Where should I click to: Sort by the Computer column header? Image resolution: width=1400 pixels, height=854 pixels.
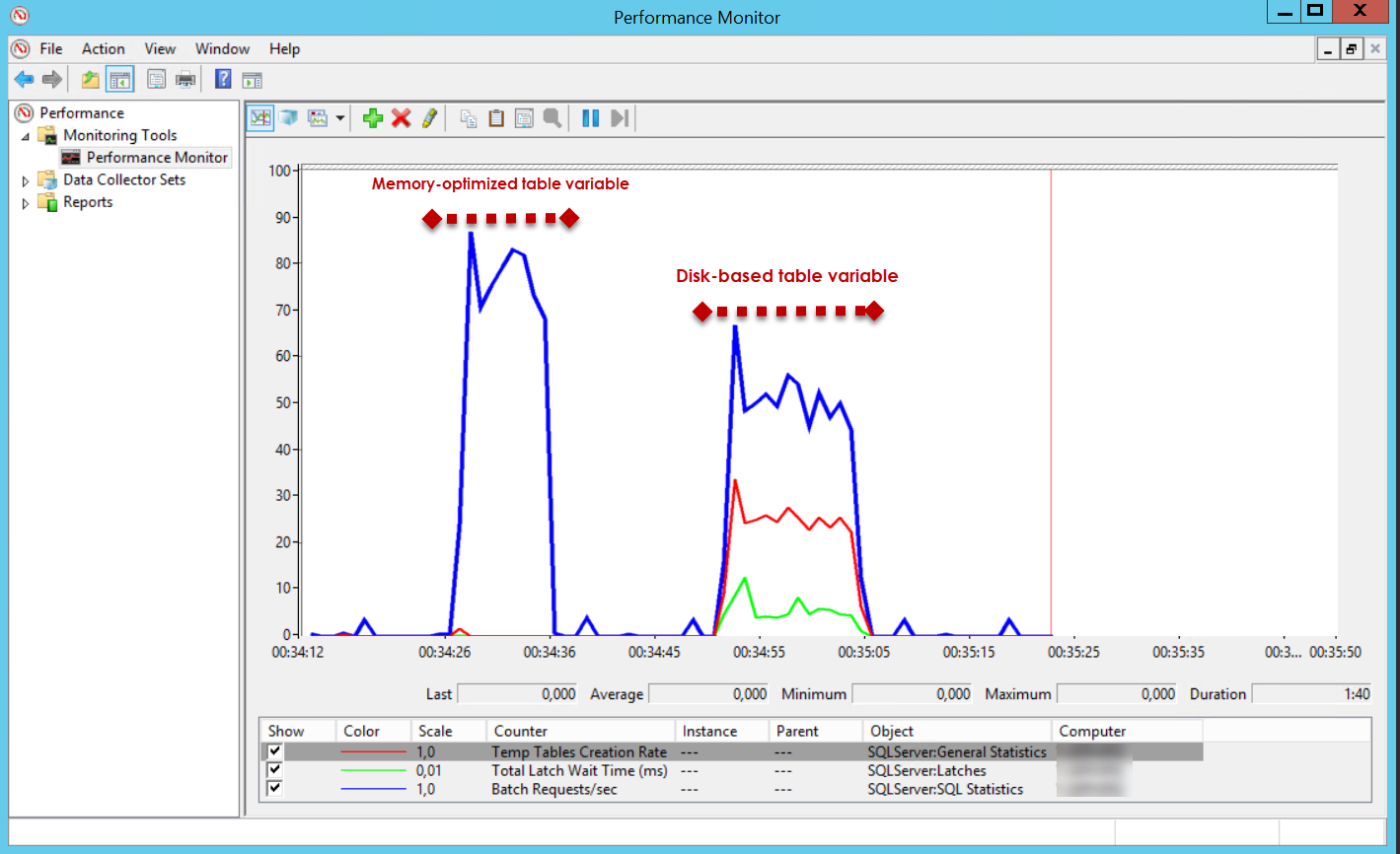(x=1128, y=731)
